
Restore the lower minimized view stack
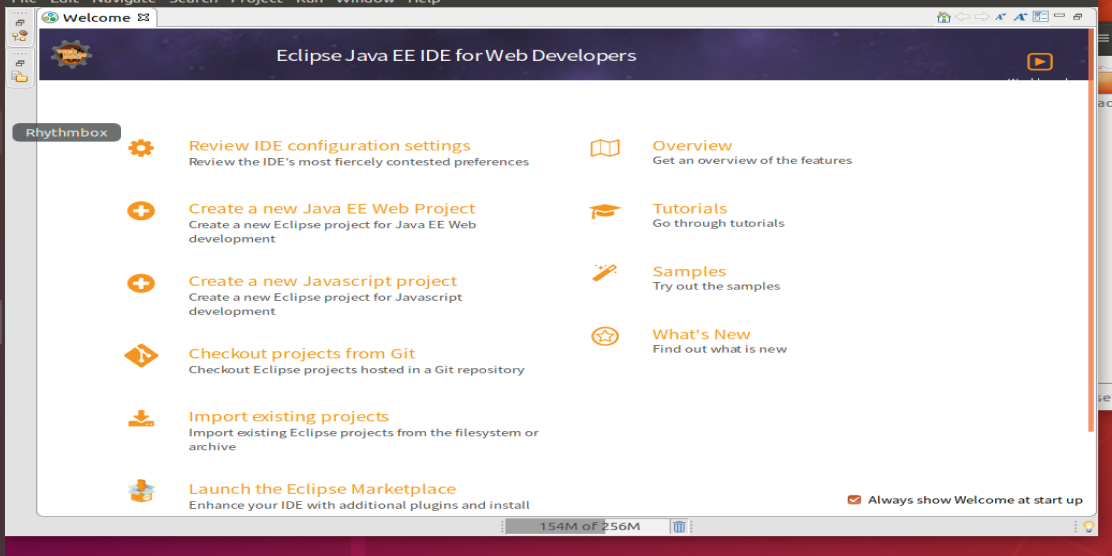pos(20,63)
